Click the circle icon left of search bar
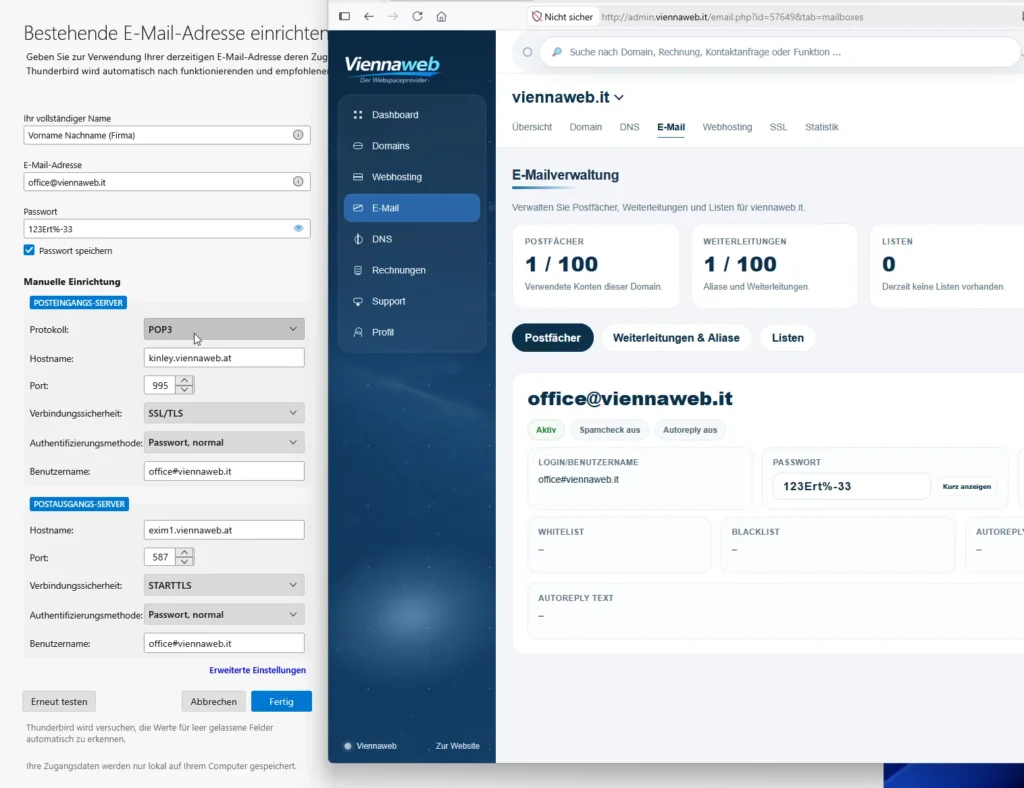1024x788 pixels. (527, 52)
